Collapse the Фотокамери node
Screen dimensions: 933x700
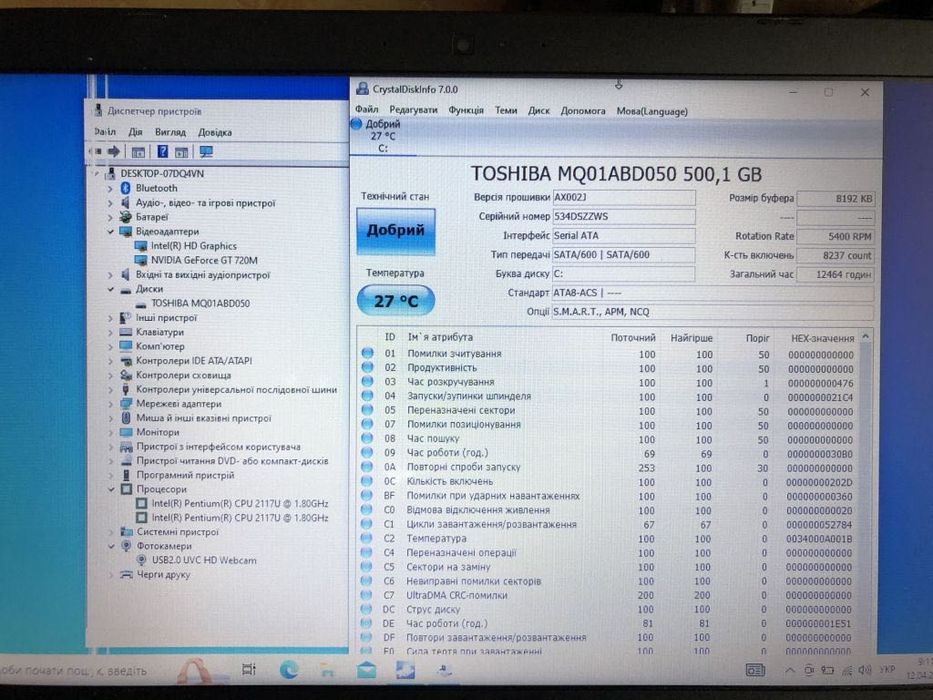pos(111,546)
